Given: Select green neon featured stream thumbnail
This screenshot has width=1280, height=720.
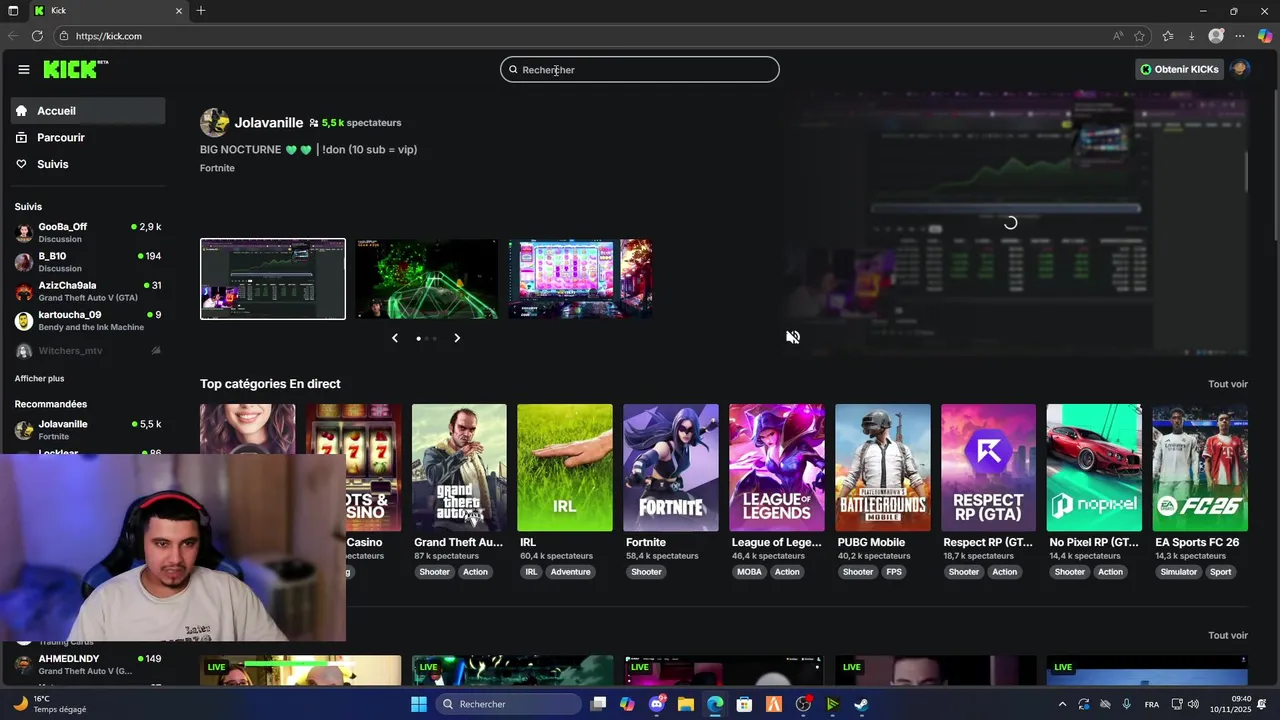Looking at the screenshot, I should pos(427,279).
